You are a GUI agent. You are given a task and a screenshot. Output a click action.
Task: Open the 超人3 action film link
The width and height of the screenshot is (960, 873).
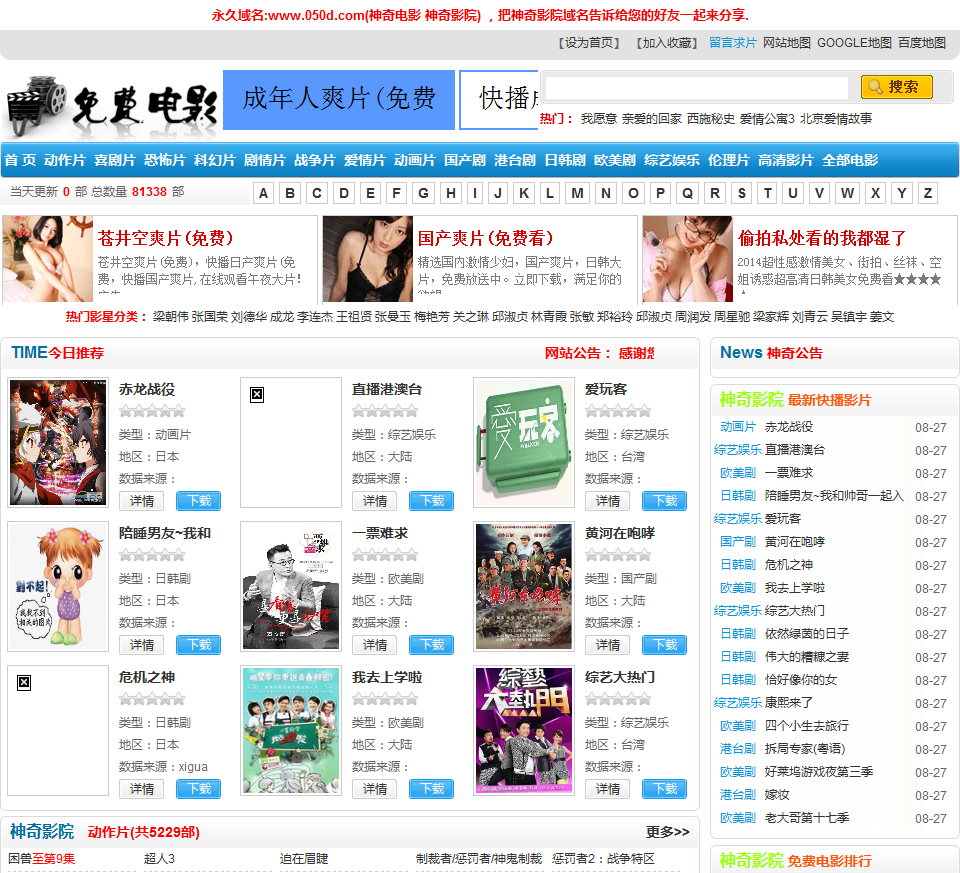point(159,859)
